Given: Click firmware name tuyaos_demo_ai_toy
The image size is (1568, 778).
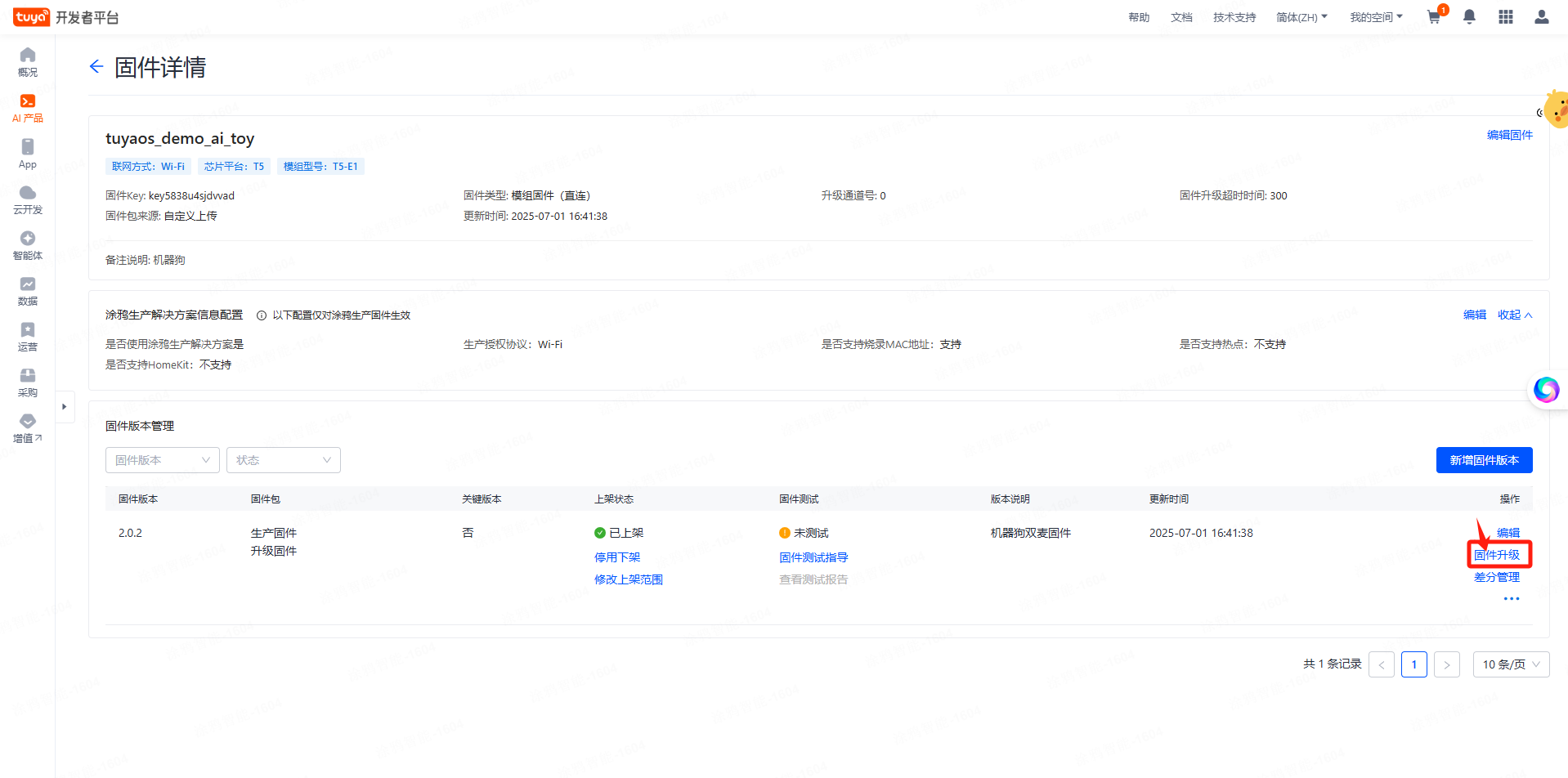Looking at the screenshot, I should (x=180, y=139).
